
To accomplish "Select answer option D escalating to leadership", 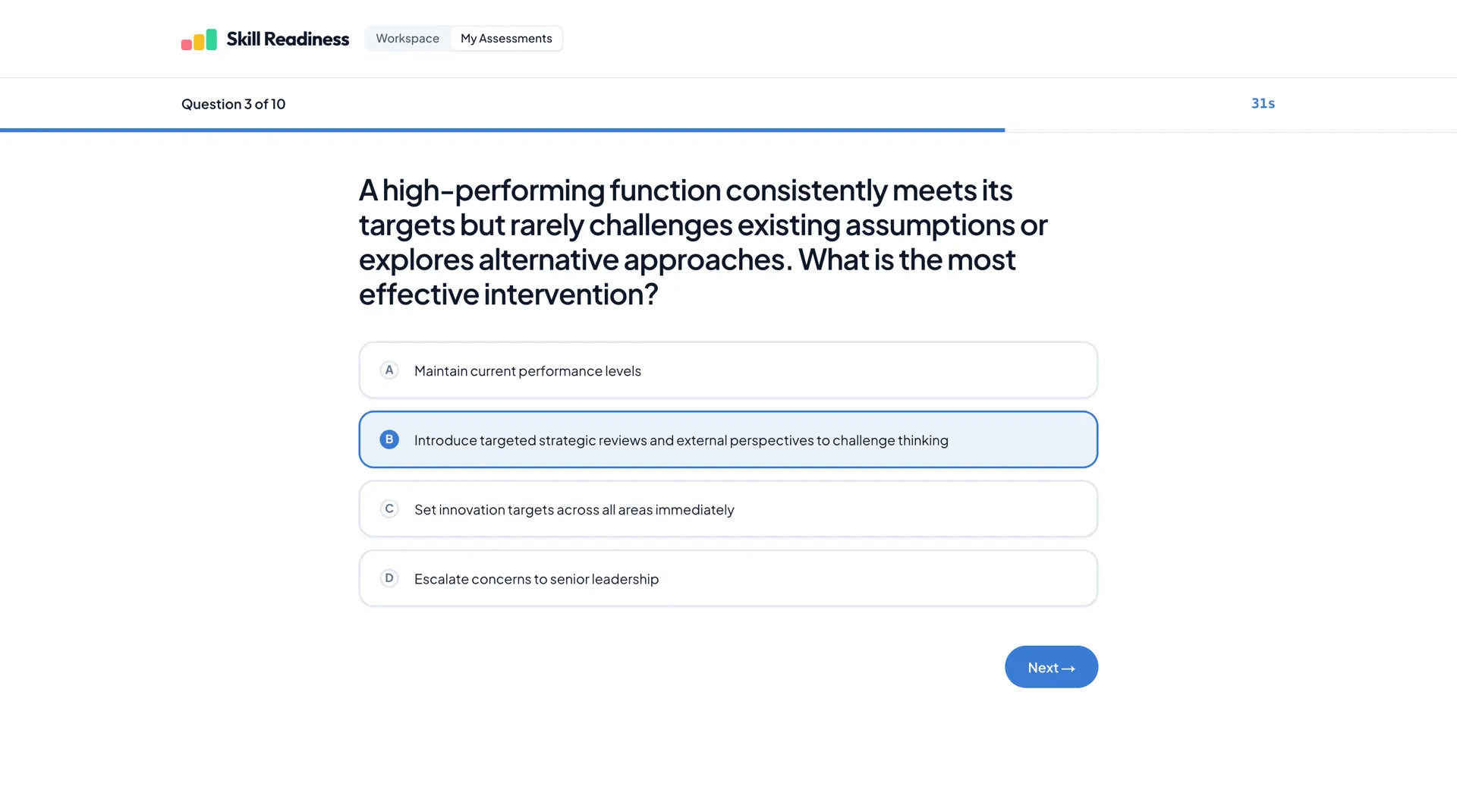I will (x=728, y=578).
